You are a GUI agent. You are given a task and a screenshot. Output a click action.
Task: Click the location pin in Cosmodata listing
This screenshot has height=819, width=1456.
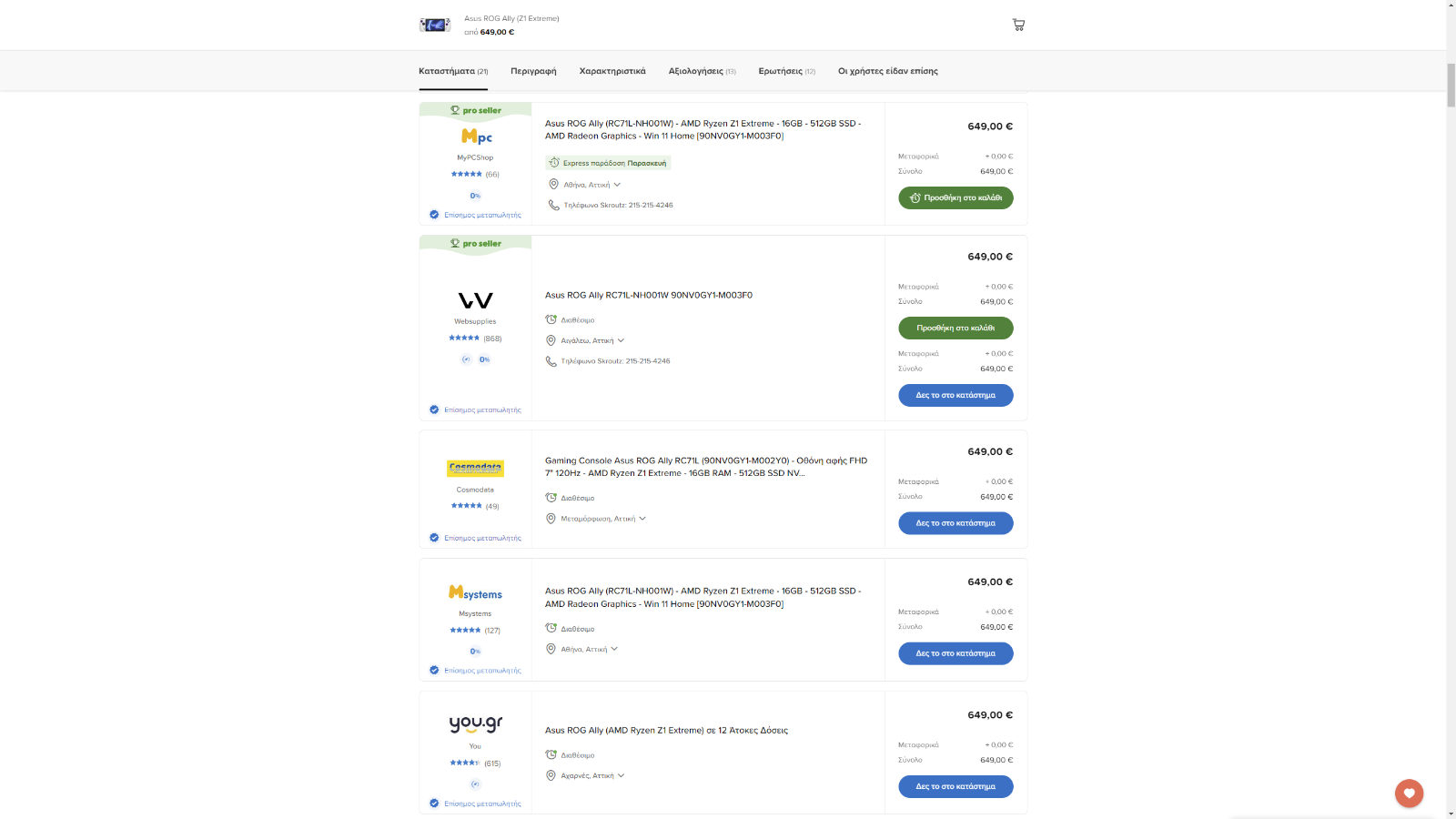[x=551, y=519]
